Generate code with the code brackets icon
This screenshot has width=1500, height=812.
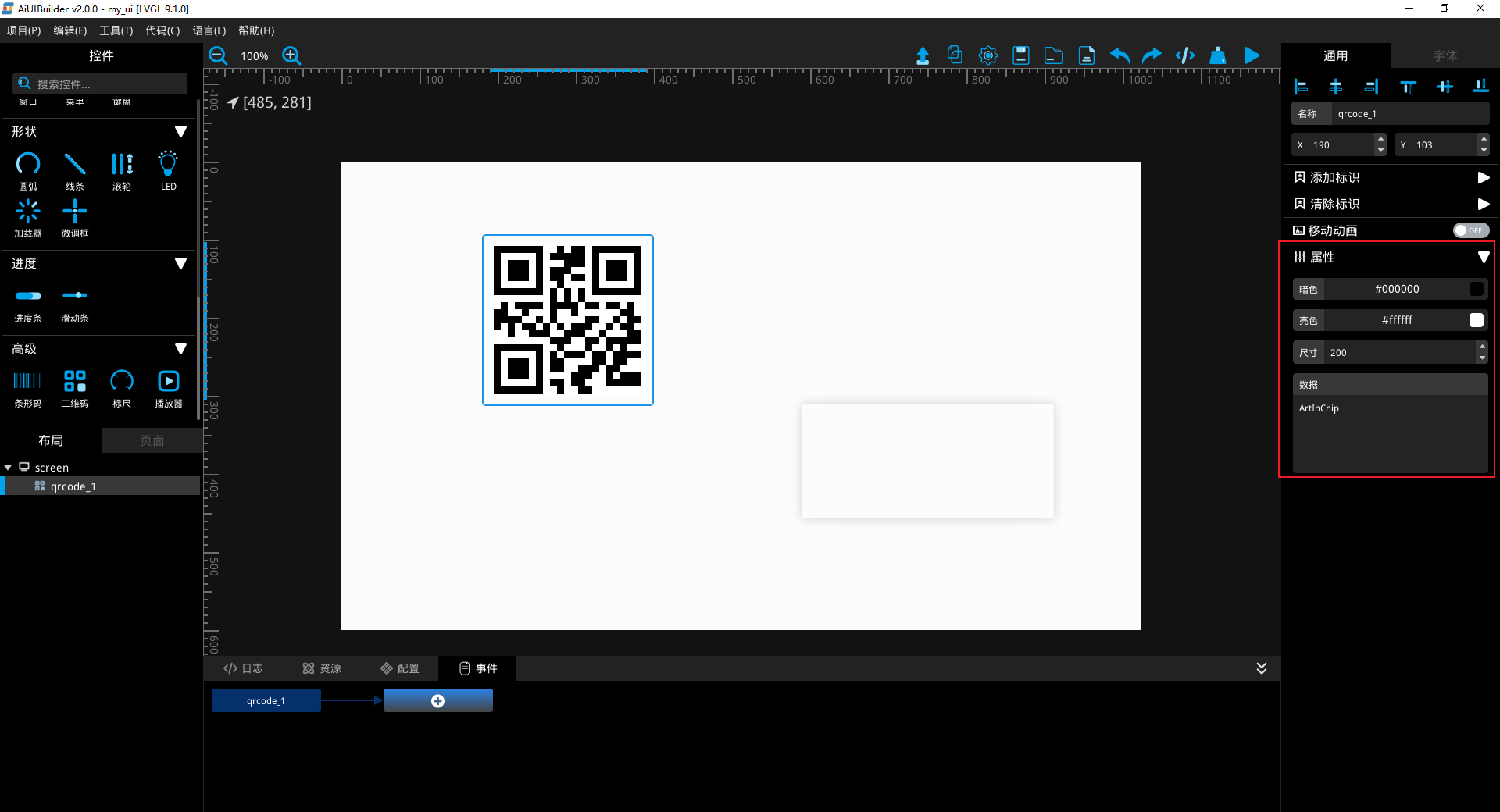[x=1185, y=55]
